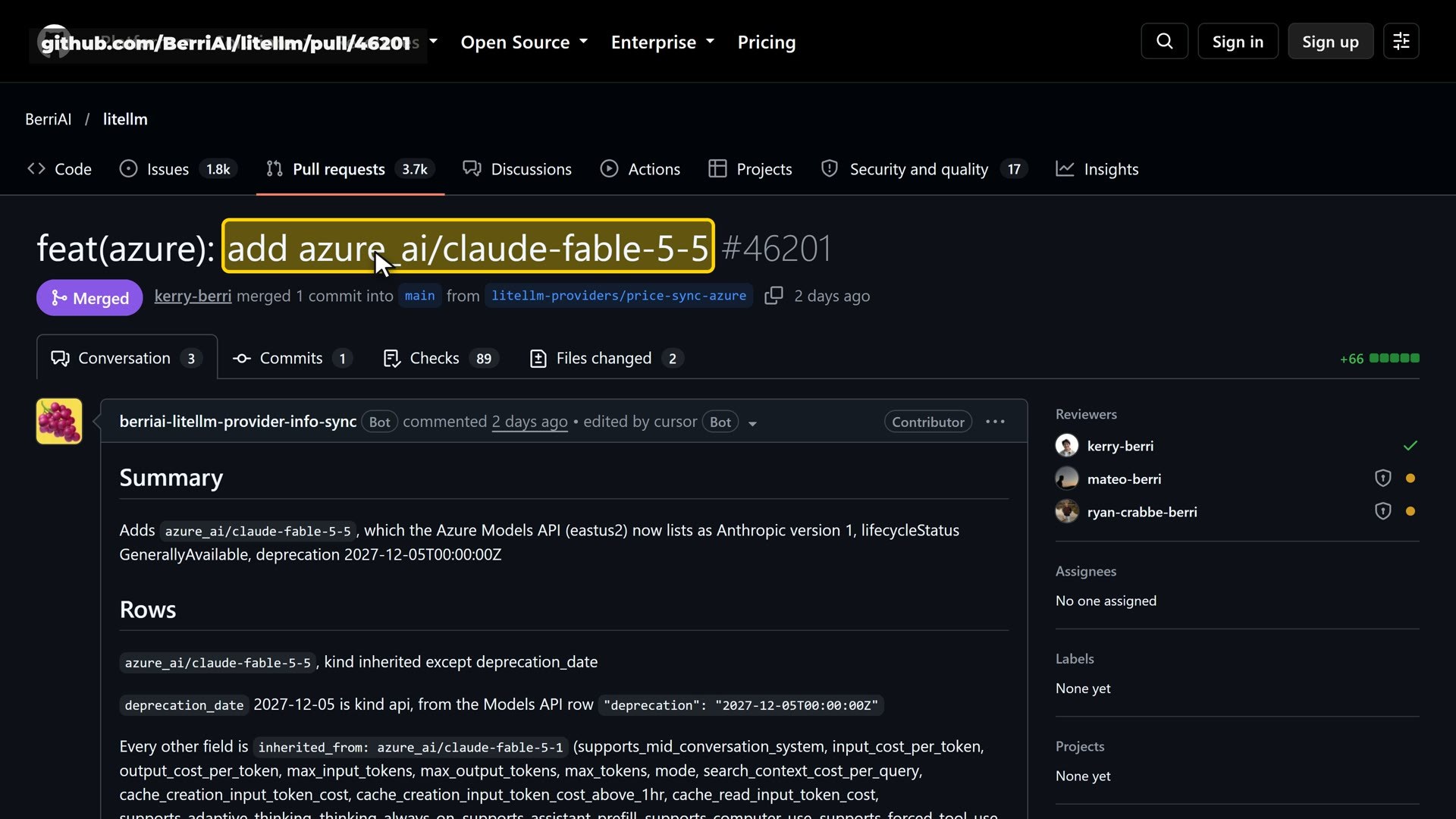Open the header menu sliders icon
The height and width of the screenshot is (819, 1456).
(1401, 41)
